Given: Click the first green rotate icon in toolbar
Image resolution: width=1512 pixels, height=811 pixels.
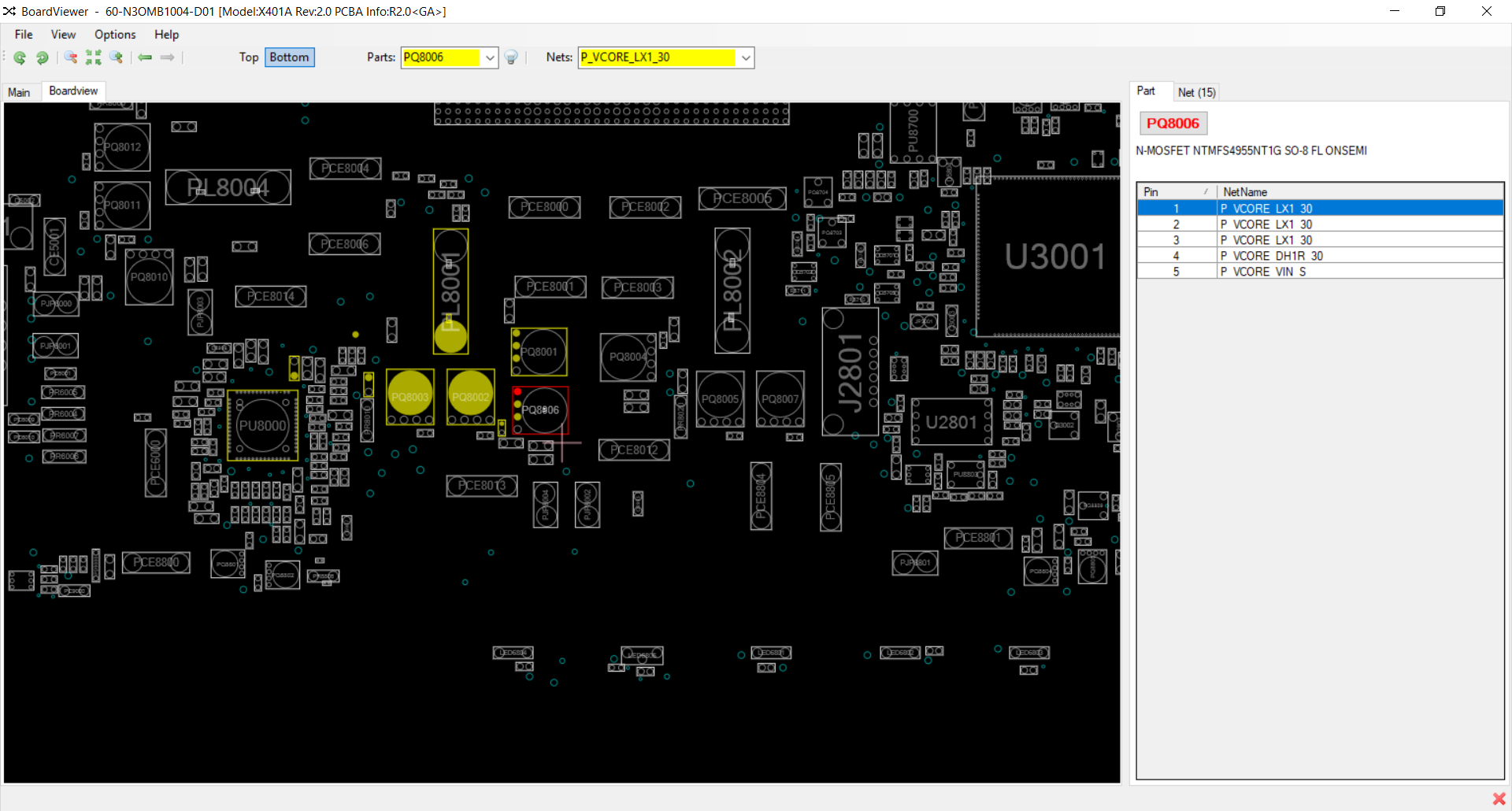Looking at the screenshot, I should click(20, 57).
